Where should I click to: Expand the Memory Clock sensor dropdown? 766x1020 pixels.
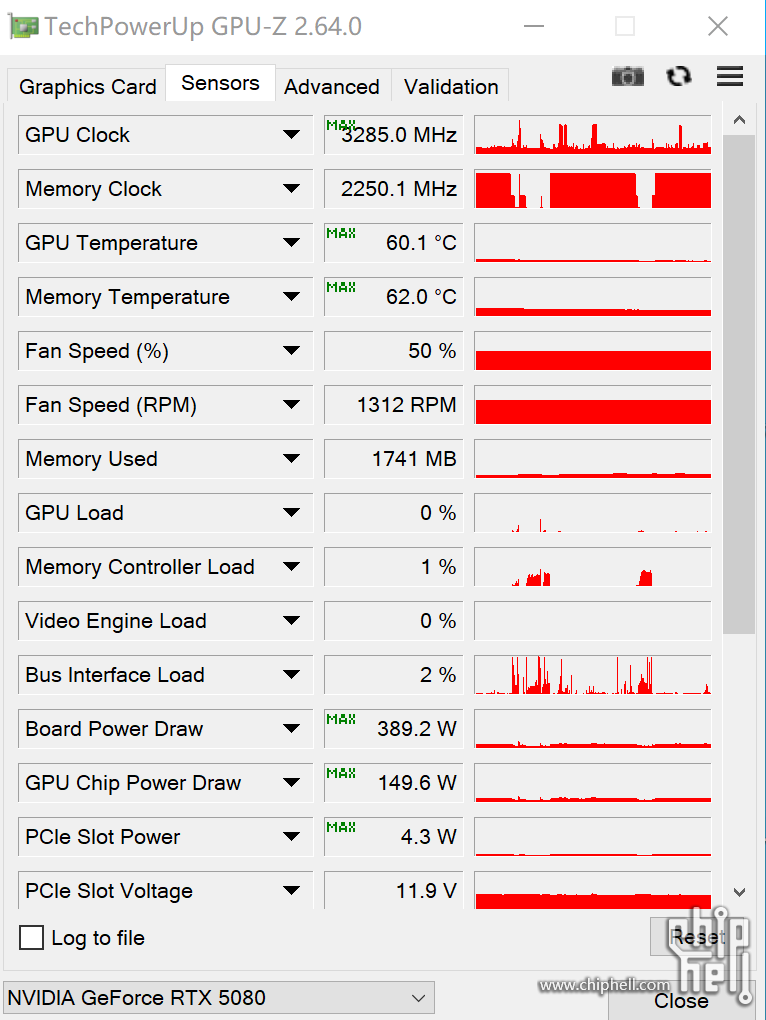[x=291, y=189]
